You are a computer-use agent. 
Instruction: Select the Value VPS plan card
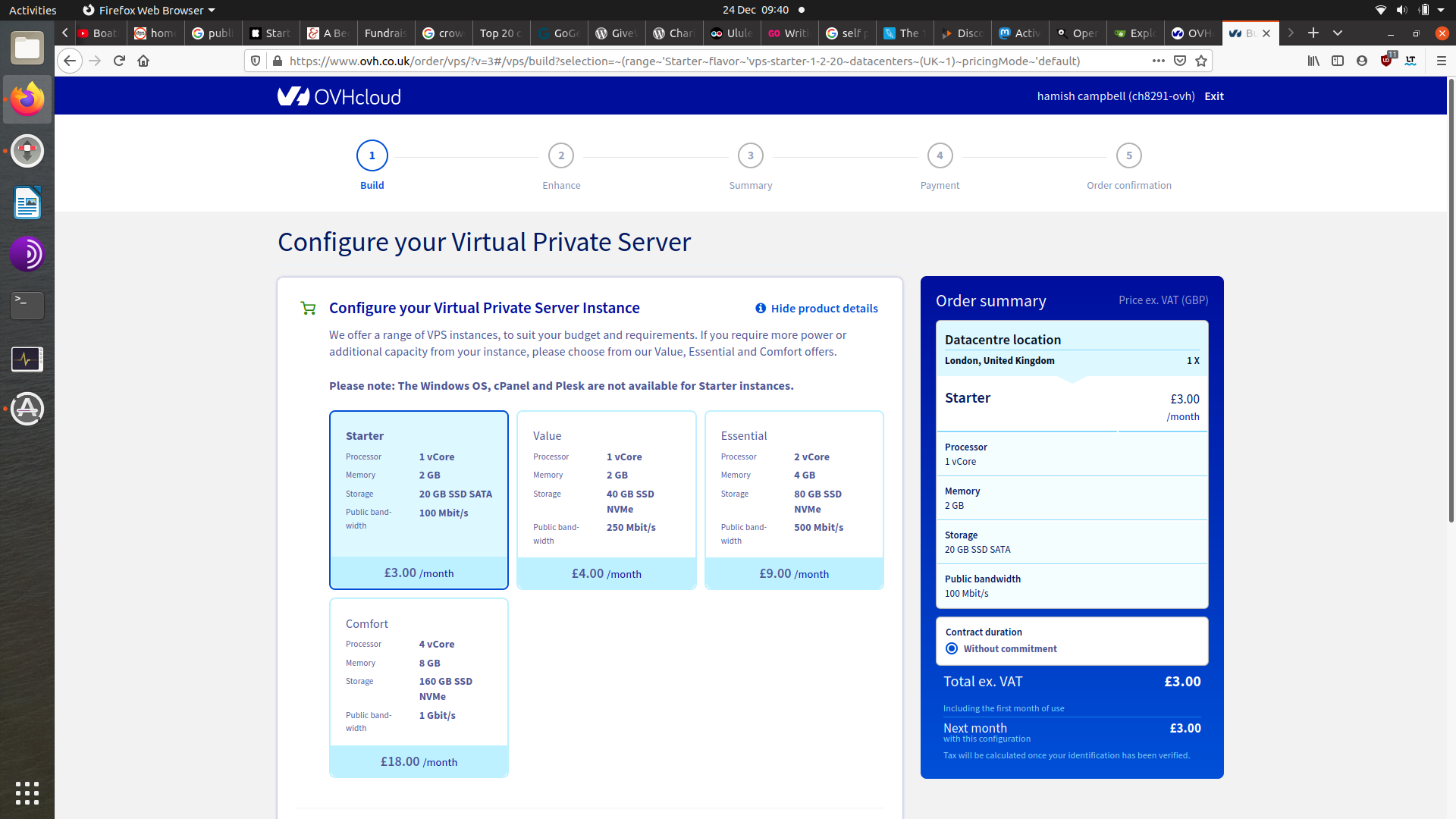(606, 499)
